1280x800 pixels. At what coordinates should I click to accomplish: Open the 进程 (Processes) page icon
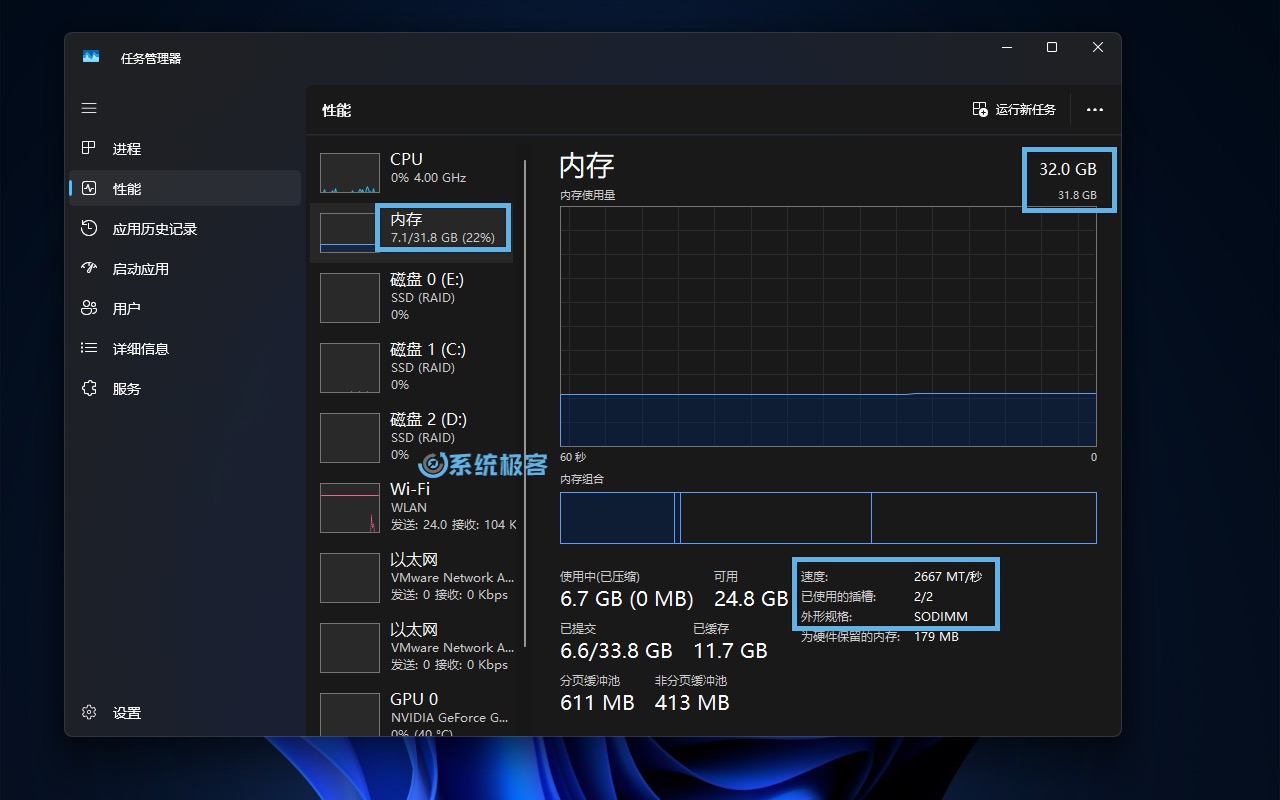pyautogui.click(x=89, y=148)
